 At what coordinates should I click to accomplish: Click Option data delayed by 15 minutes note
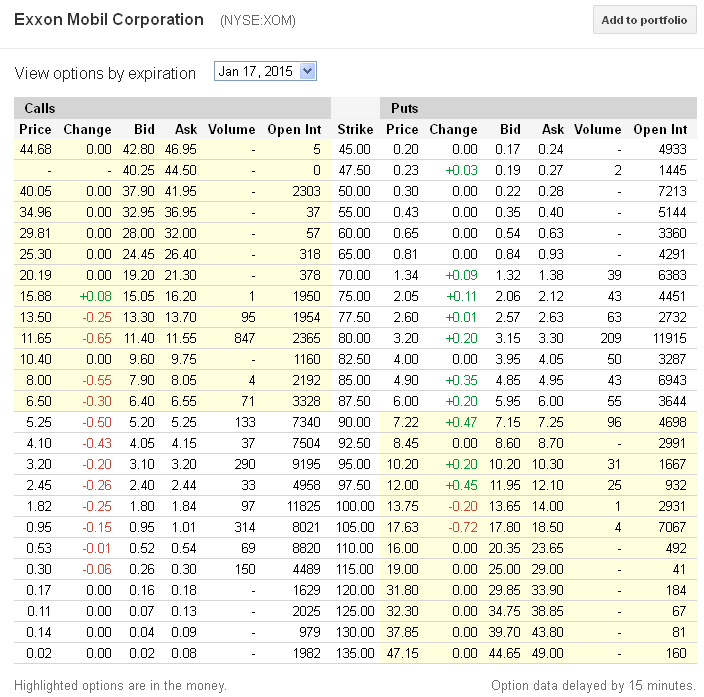[593, 685]
